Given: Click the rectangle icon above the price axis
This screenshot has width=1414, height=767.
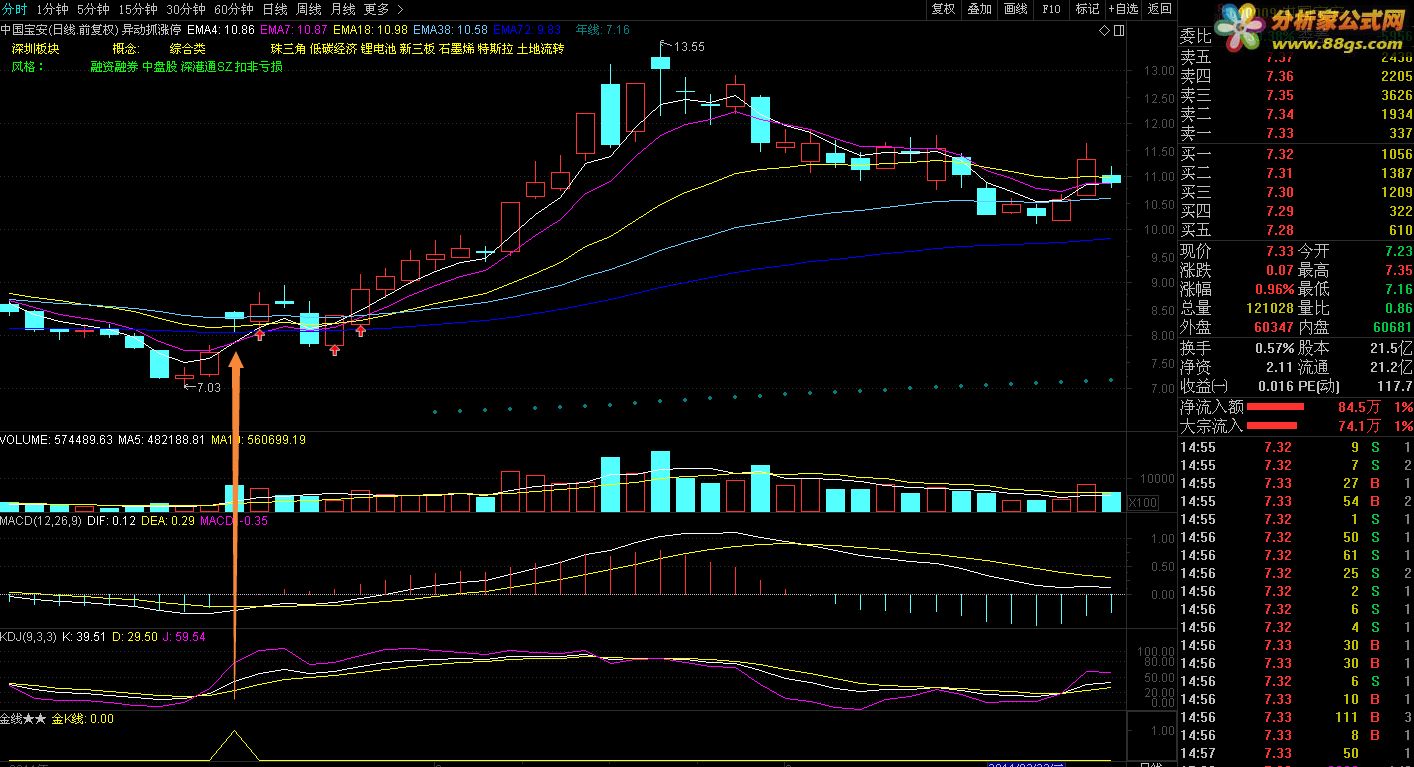Looking at the screenshot, I should [x=1119, y=31].
